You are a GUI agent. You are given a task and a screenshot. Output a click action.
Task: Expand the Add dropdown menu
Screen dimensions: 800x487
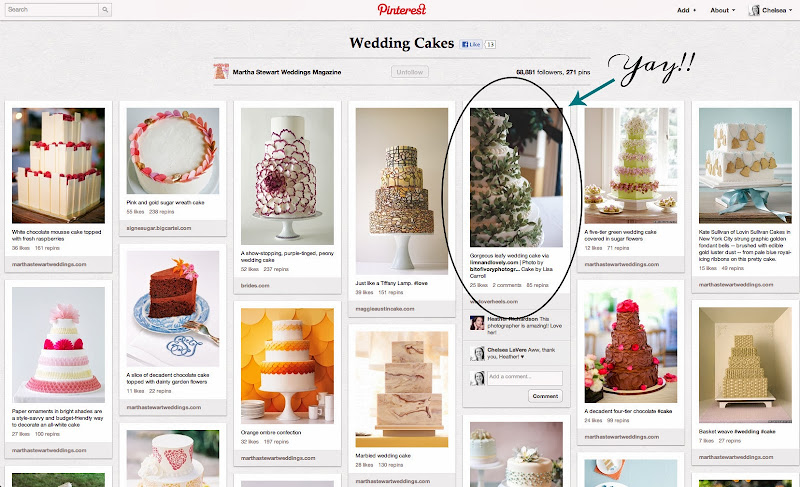coord(686,10)
